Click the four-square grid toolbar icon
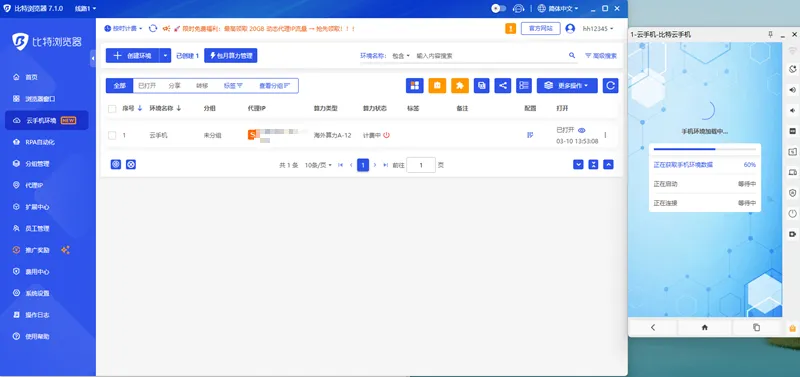The width and height of the screenshot is (800, 377). point(415,86)
